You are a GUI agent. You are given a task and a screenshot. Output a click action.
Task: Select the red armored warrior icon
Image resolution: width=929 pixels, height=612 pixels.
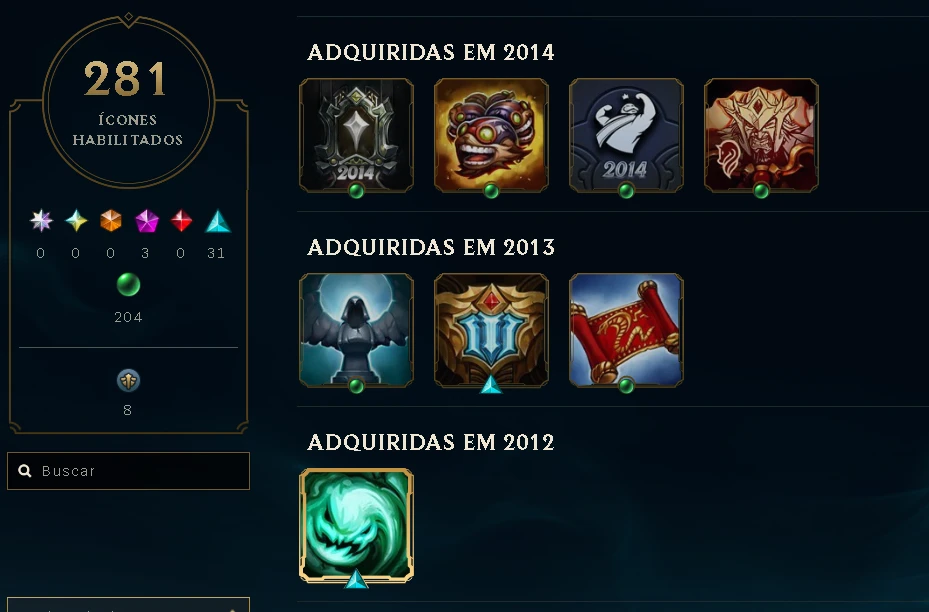(x=761, y=136)
